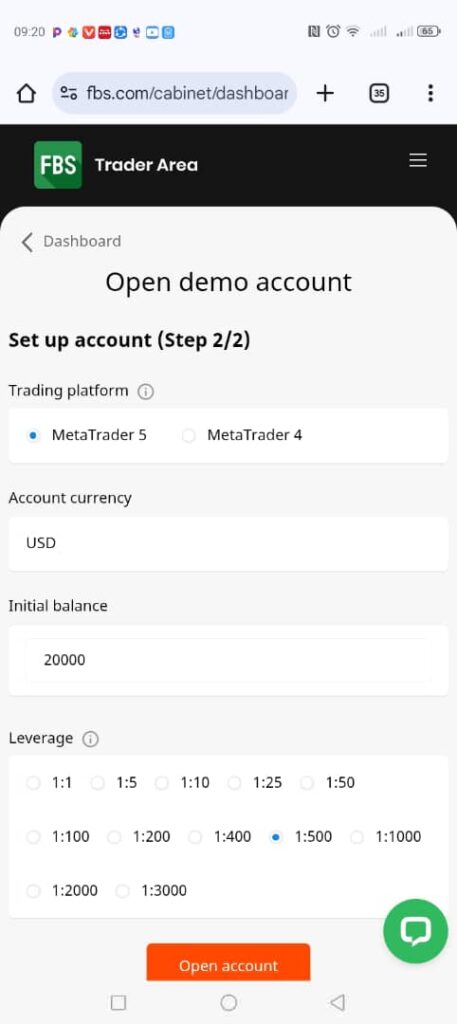
Task: Open the hamburger menu in Trader Area
Action: 418,161
